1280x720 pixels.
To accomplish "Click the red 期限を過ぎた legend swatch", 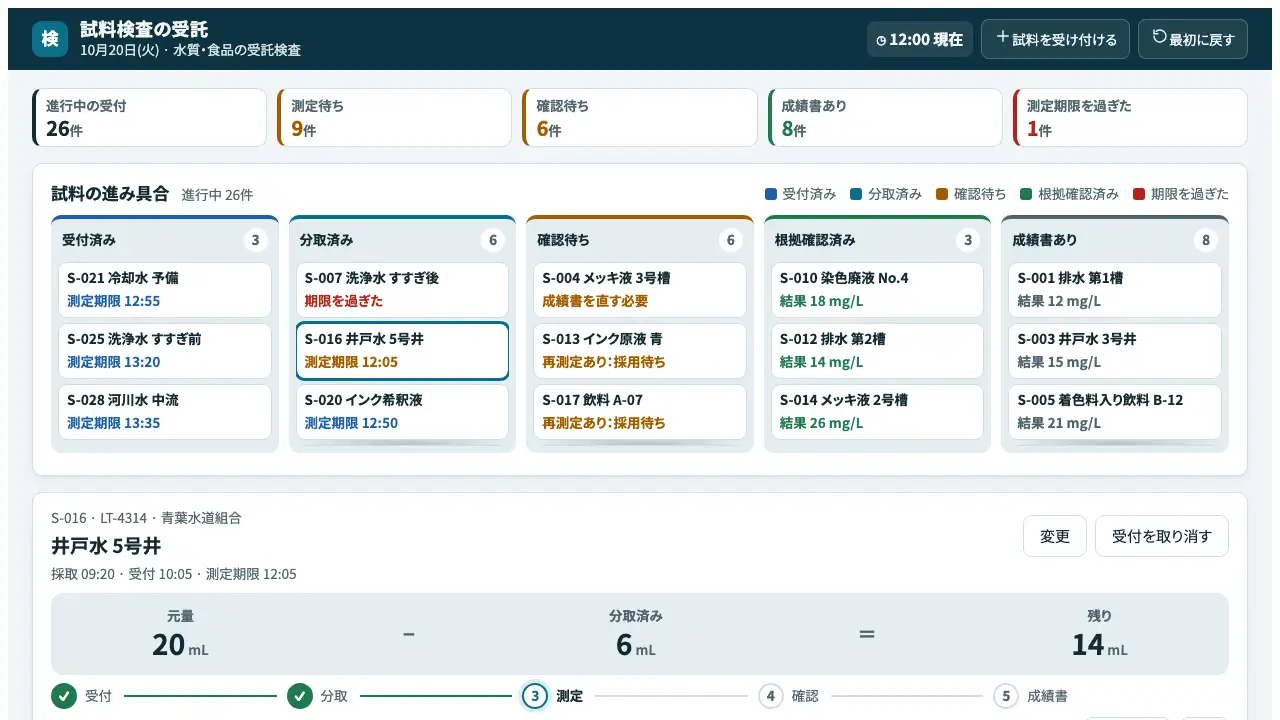I will [1139, 194].
